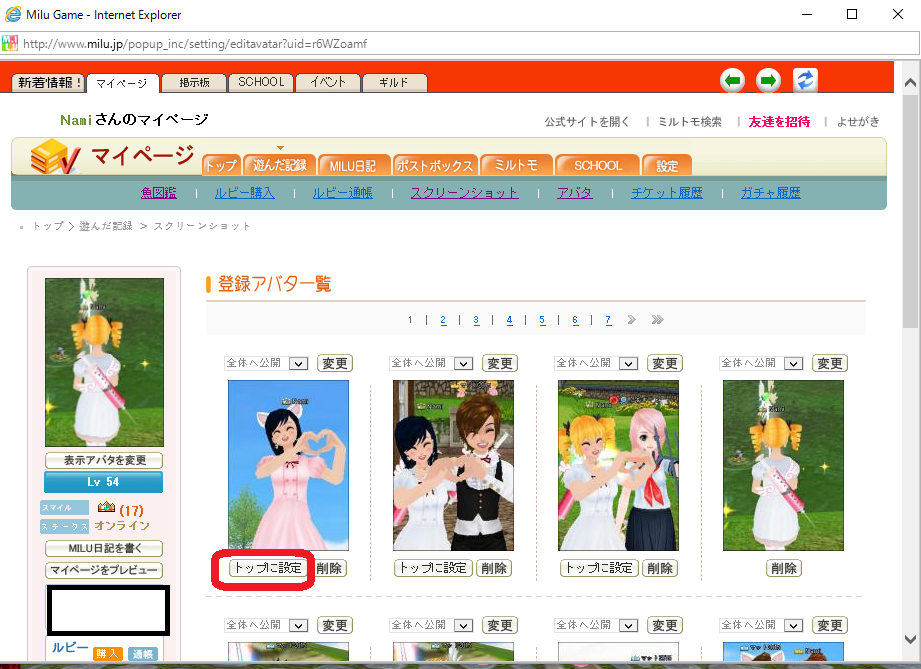Click the blue refresh icon
The height and width of the screenshot is (669, 921).
click(805, 80)
